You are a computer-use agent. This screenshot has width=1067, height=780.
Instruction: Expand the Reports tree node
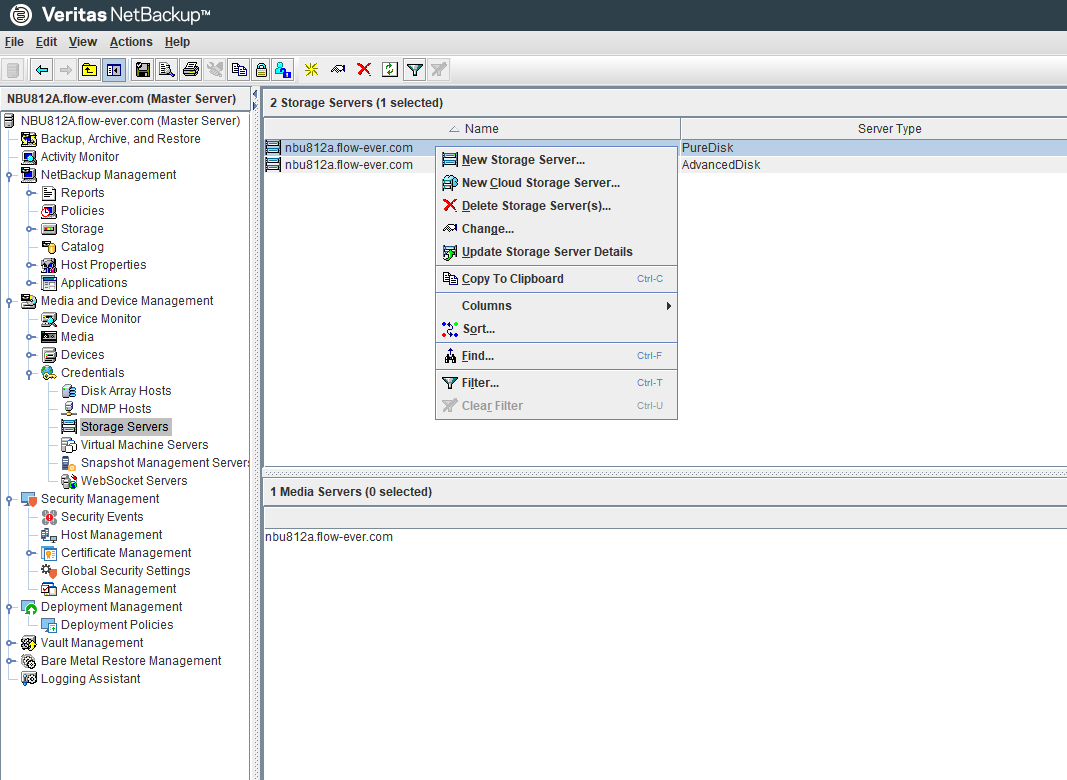tap(30, 193)
